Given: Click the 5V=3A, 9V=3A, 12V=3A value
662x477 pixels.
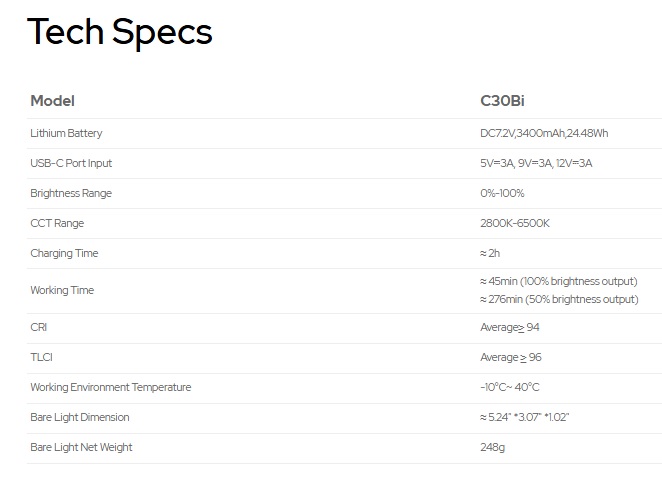Looking at the screenshot, I should click(x=536, y=163).
